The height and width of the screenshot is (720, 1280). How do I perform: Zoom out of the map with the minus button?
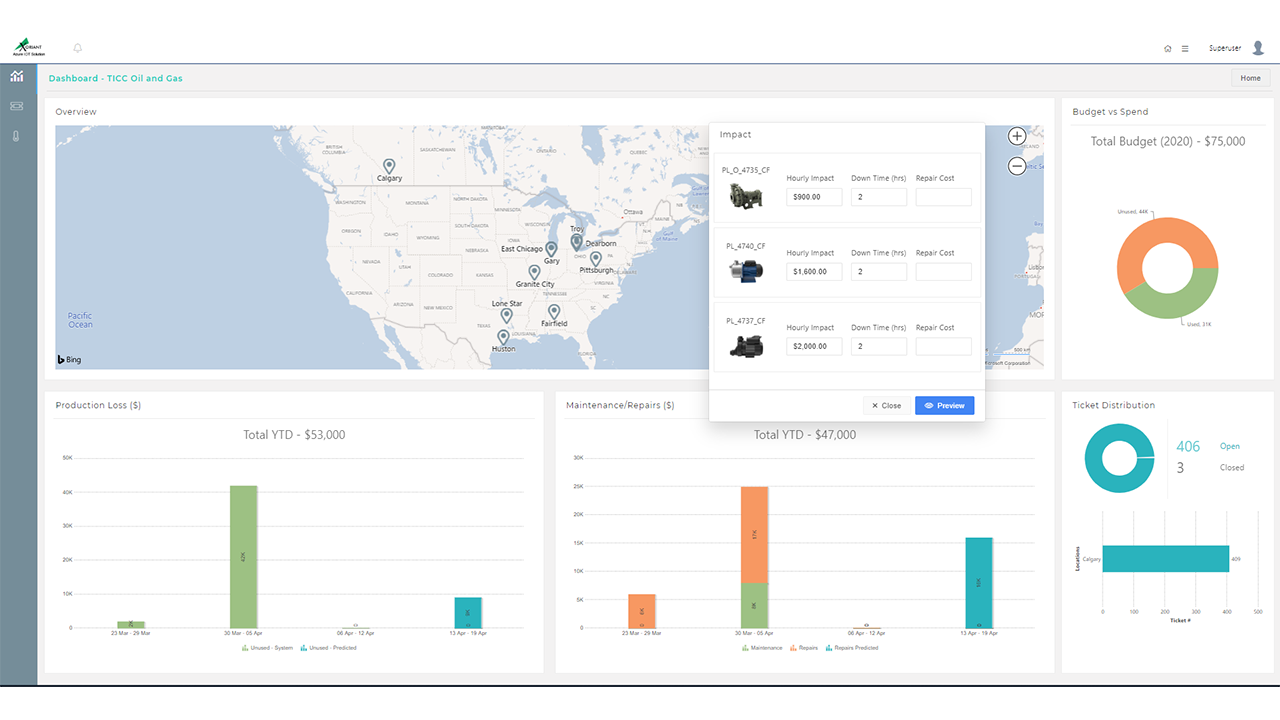1017,166
